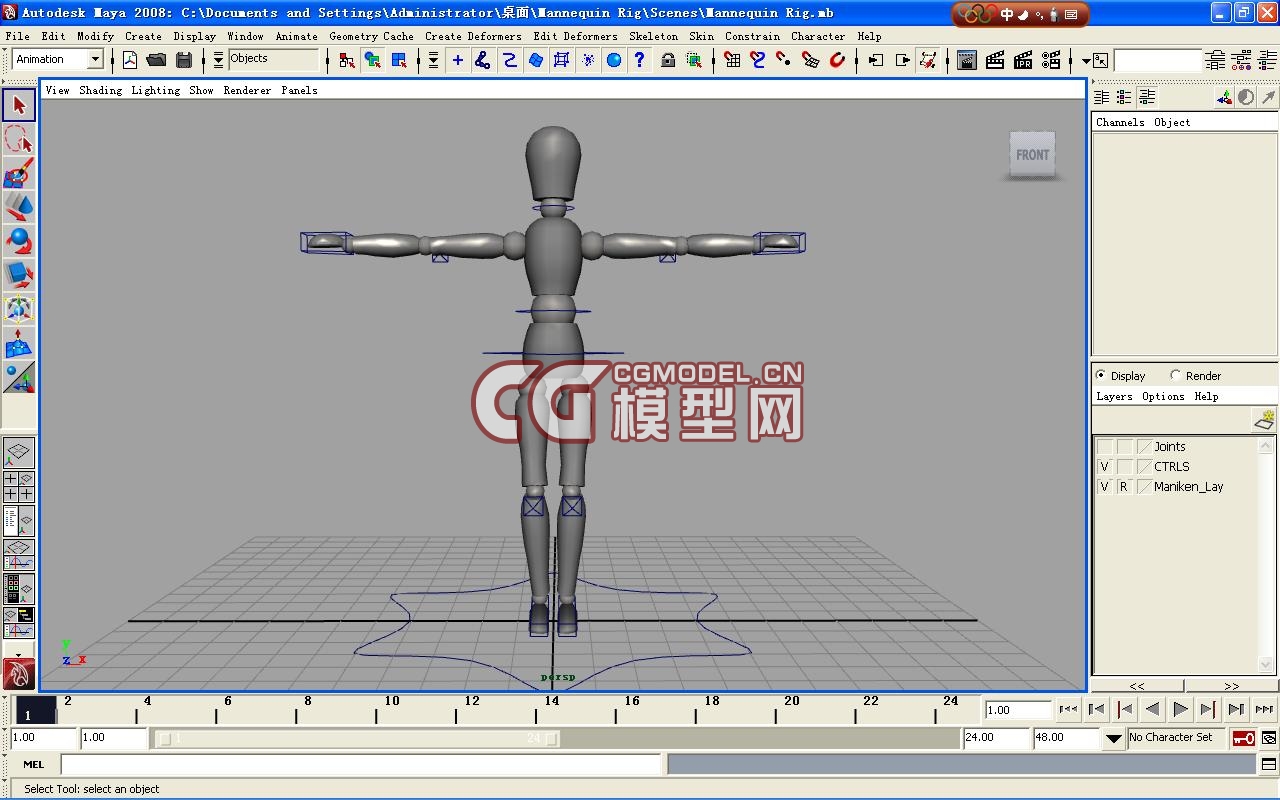Go to start of playback range
The width and height of the screenshot is (1280, 800).
click(x=1068, y=709)
